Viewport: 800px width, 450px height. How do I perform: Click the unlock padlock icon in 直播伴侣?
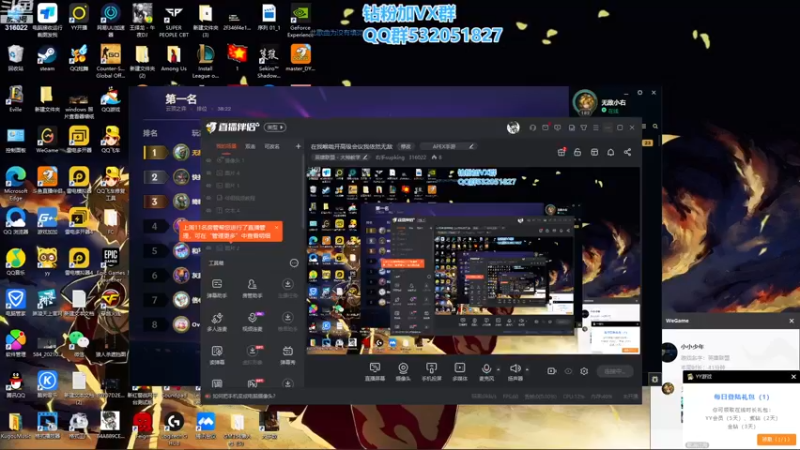tap(578, 152)
